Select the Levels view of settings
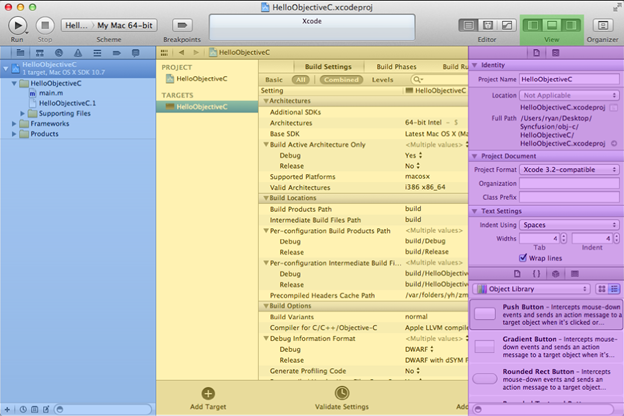624x416 pixels. 382,80
